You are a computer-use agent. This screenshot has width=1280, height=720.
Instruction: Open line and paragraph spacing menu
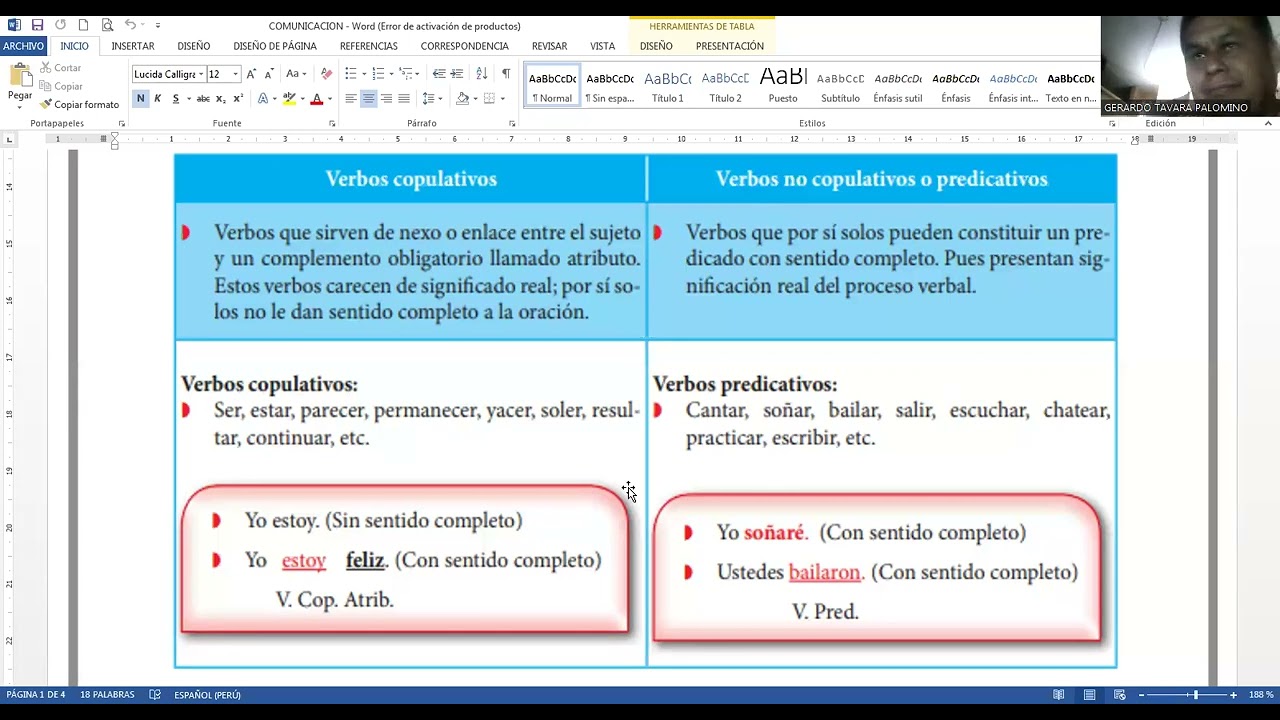tap(431, 99)
